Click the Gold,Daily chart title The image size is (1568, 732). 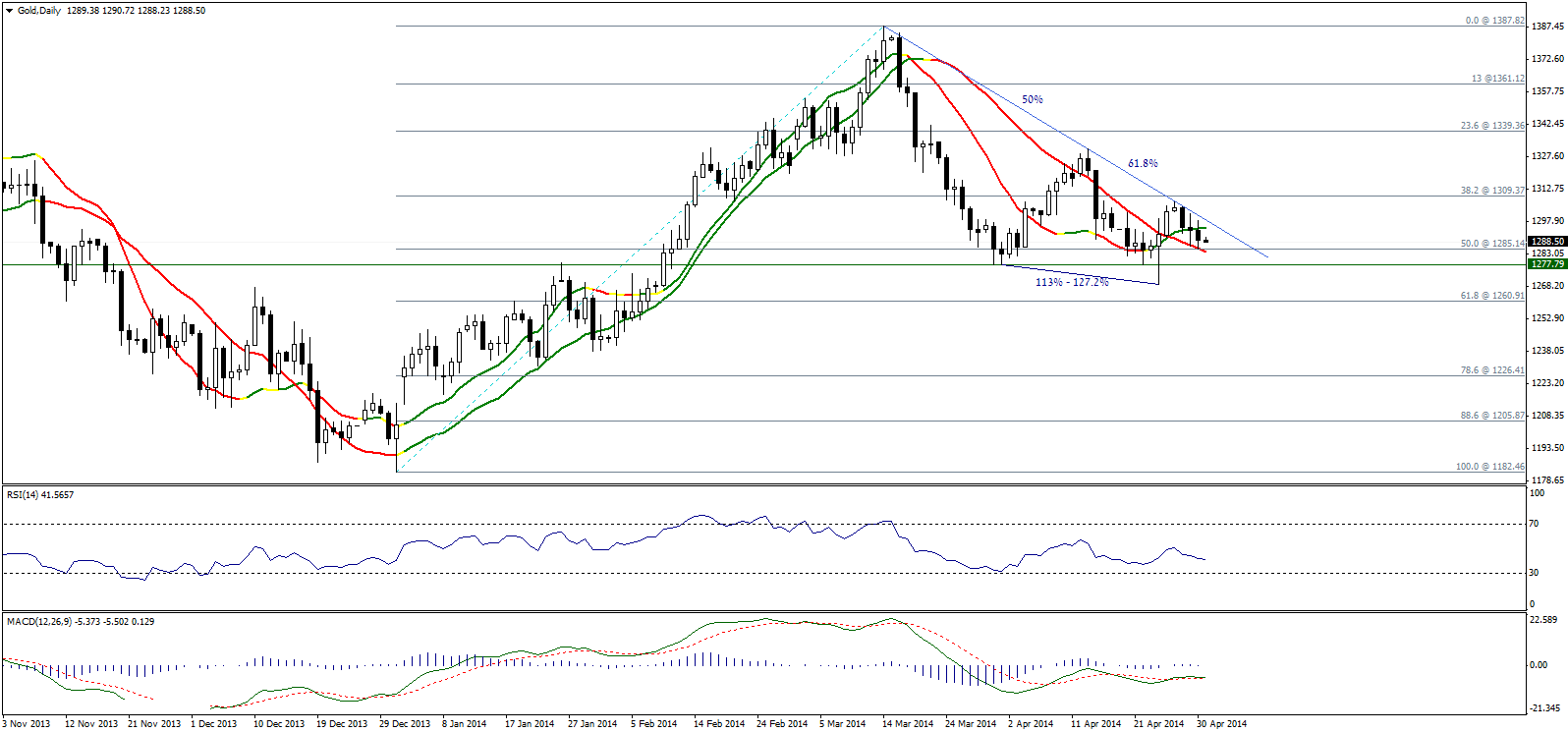point(39,11)
